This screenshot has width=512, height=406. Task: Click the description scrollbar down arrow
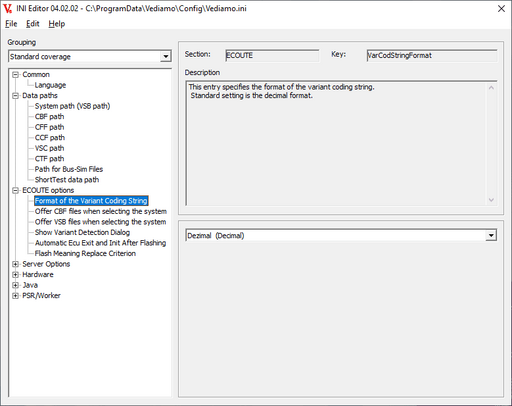pos(491,200)
